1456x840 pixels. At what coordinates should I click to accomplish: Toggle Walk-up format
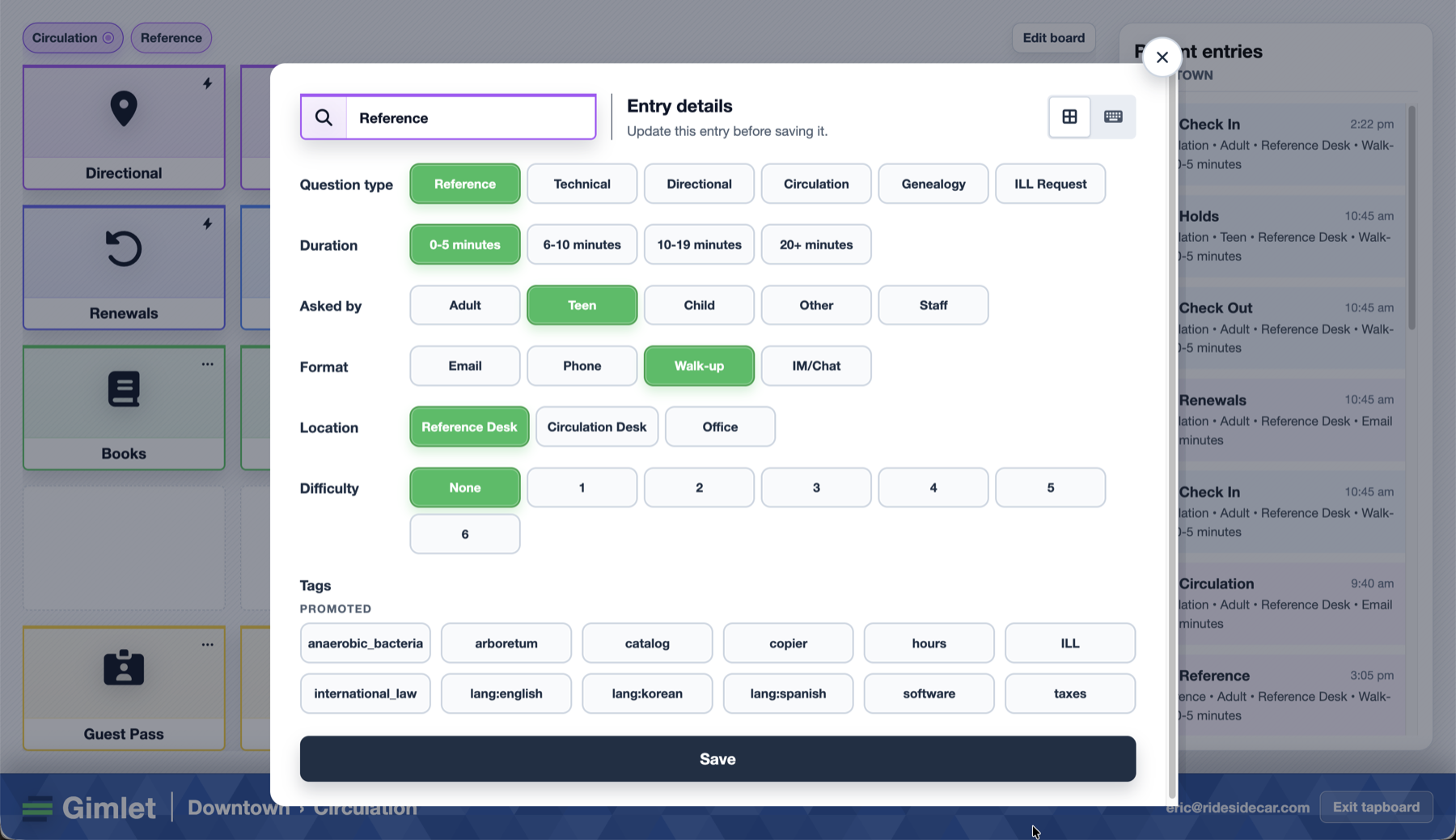pyautogui.click(x=699, y=366)
